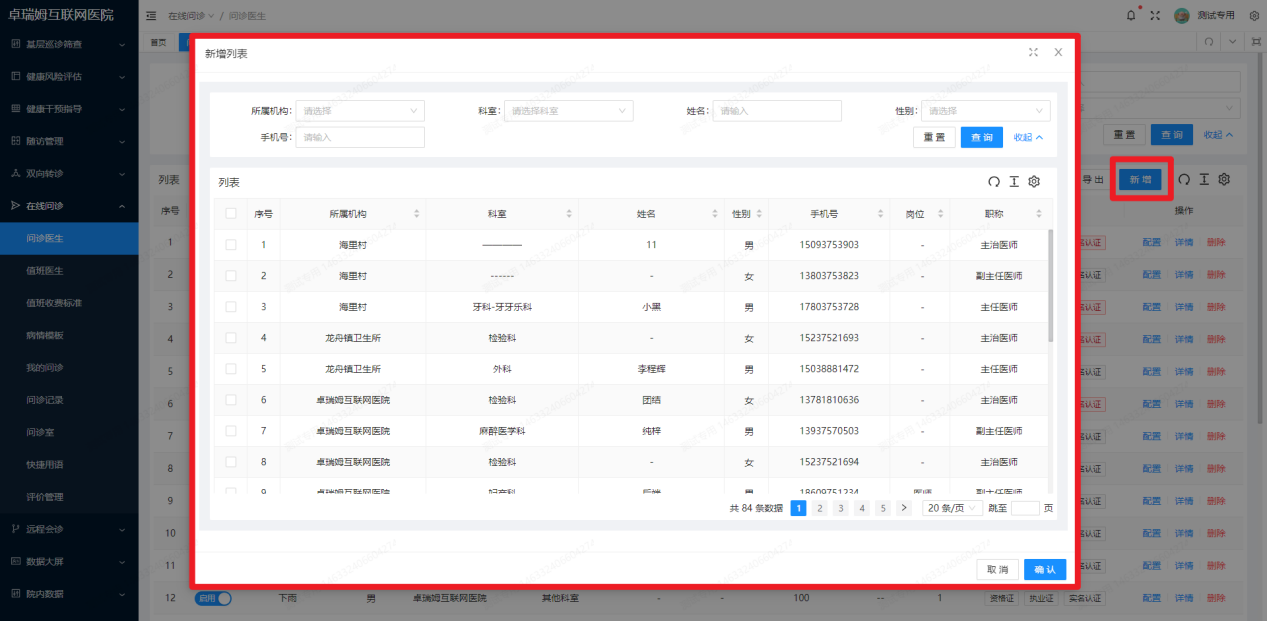Check row 7 checkbox for 纯梓
This screenshot has width=1267, height=621.
pyautogui.click(x=231, y=431)
